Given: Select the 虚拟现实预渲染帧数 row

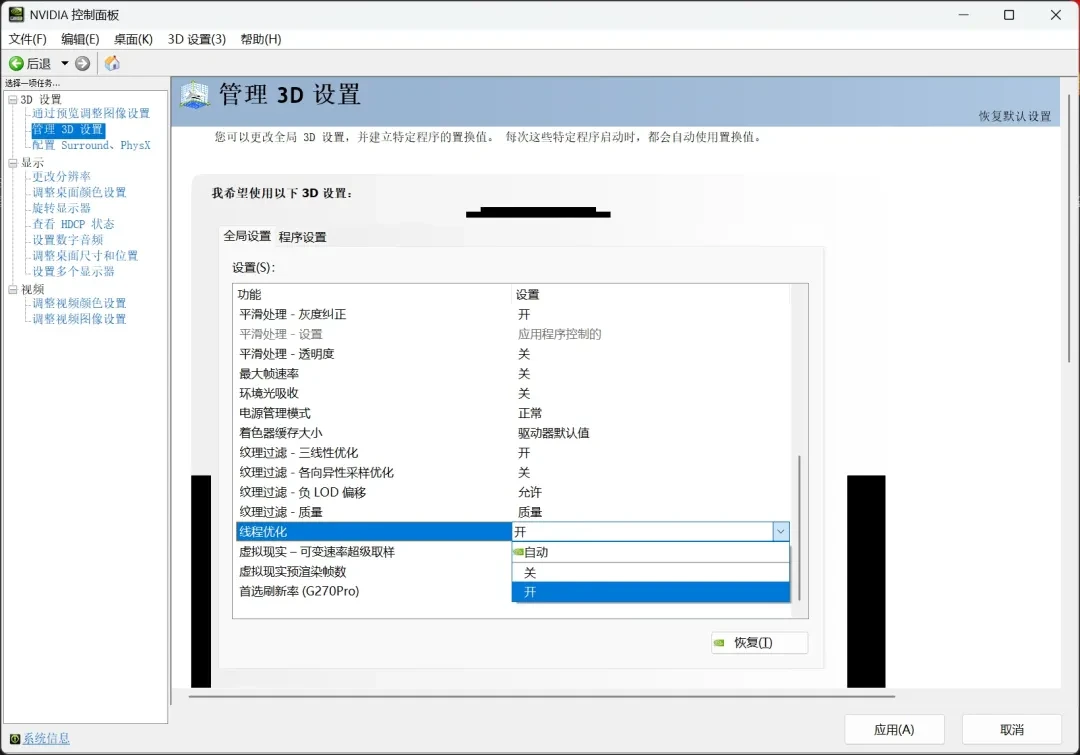Looking at the screenshot, I should coord(373,572).
